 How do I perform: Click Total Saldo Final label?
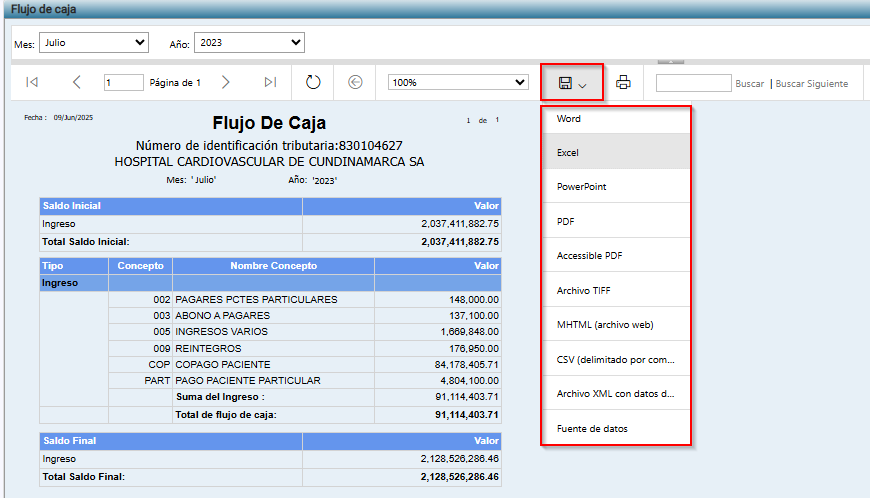84,476
